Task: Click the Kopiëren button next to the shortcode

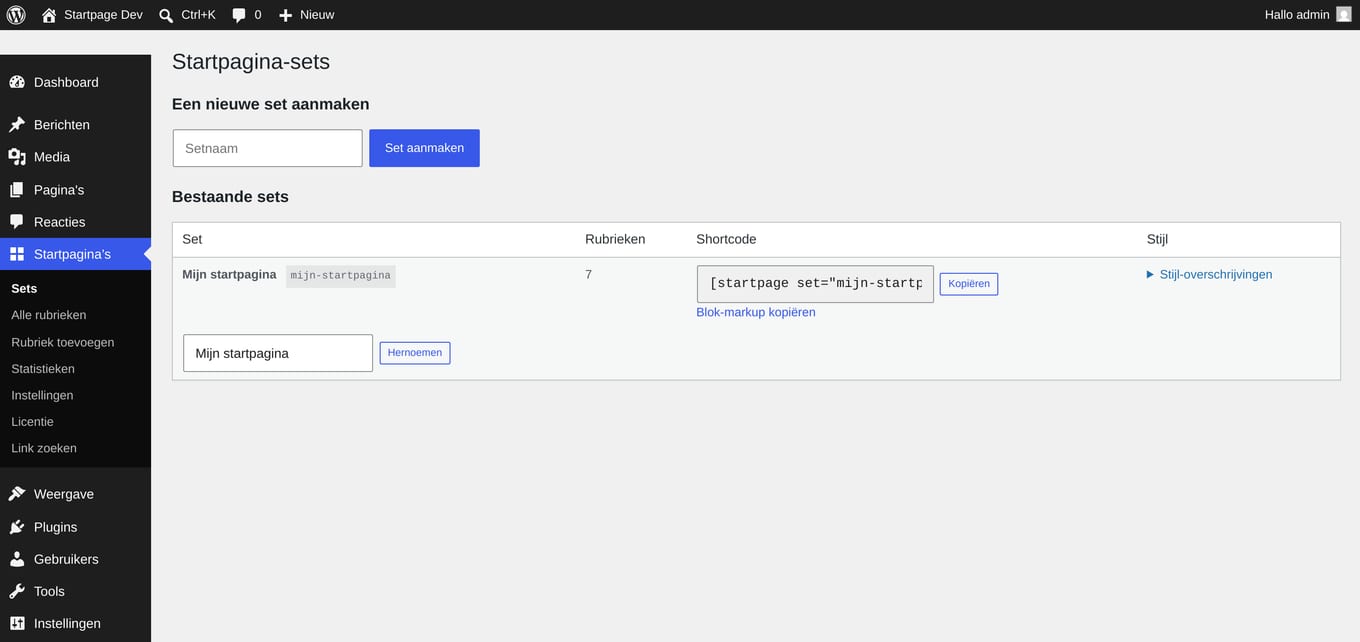Action: coord(968,284)
